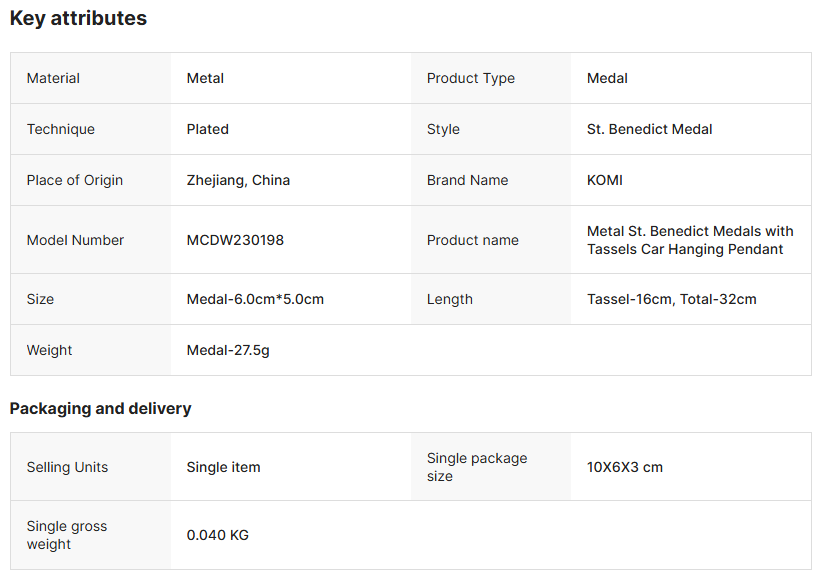Click the Metal material value
This screenshot has height=587, width=814.
click(x=205, y=78)
